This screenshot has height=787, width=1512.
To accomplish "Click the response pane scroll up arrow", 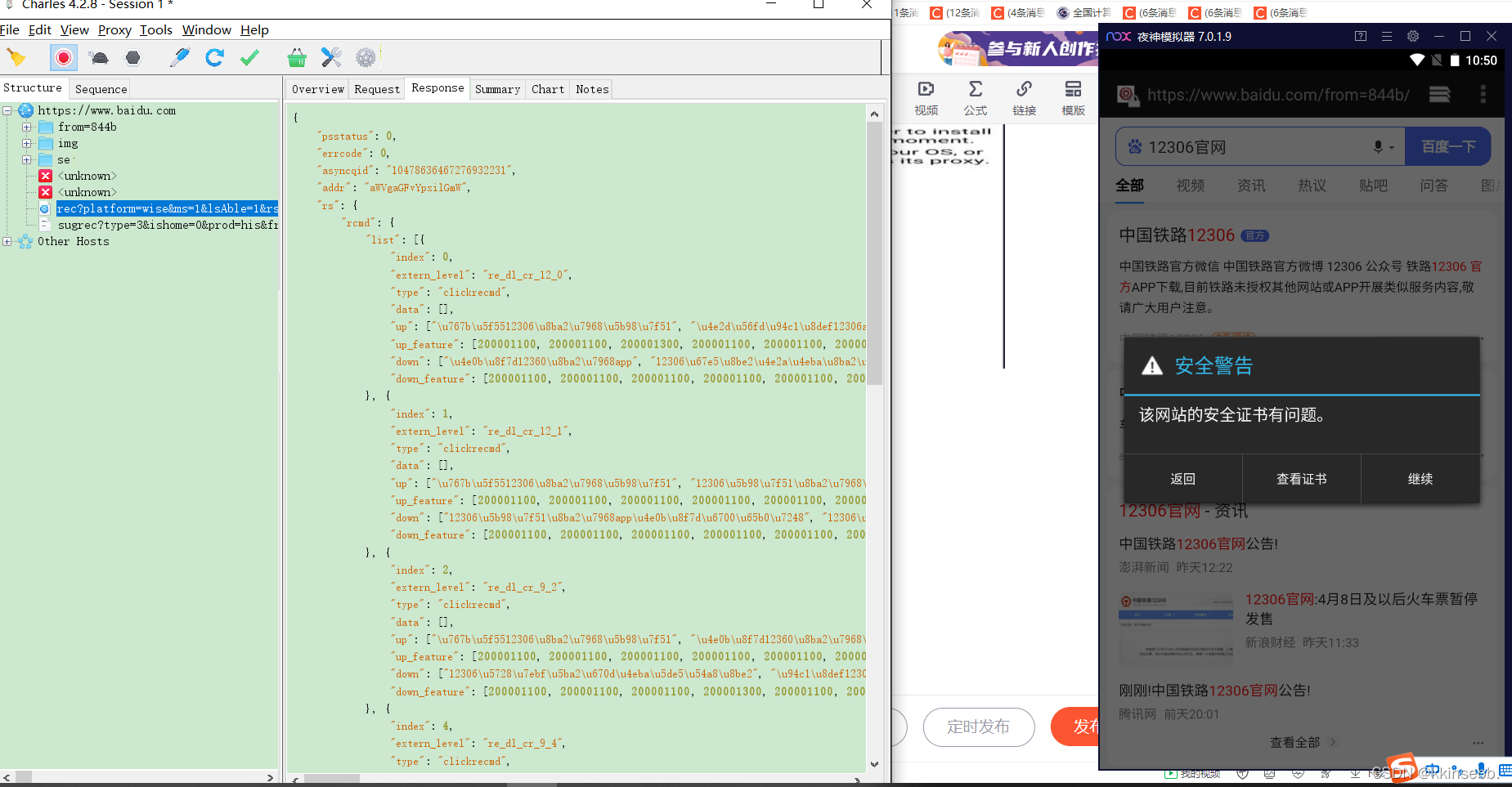I will pos(874,114).
